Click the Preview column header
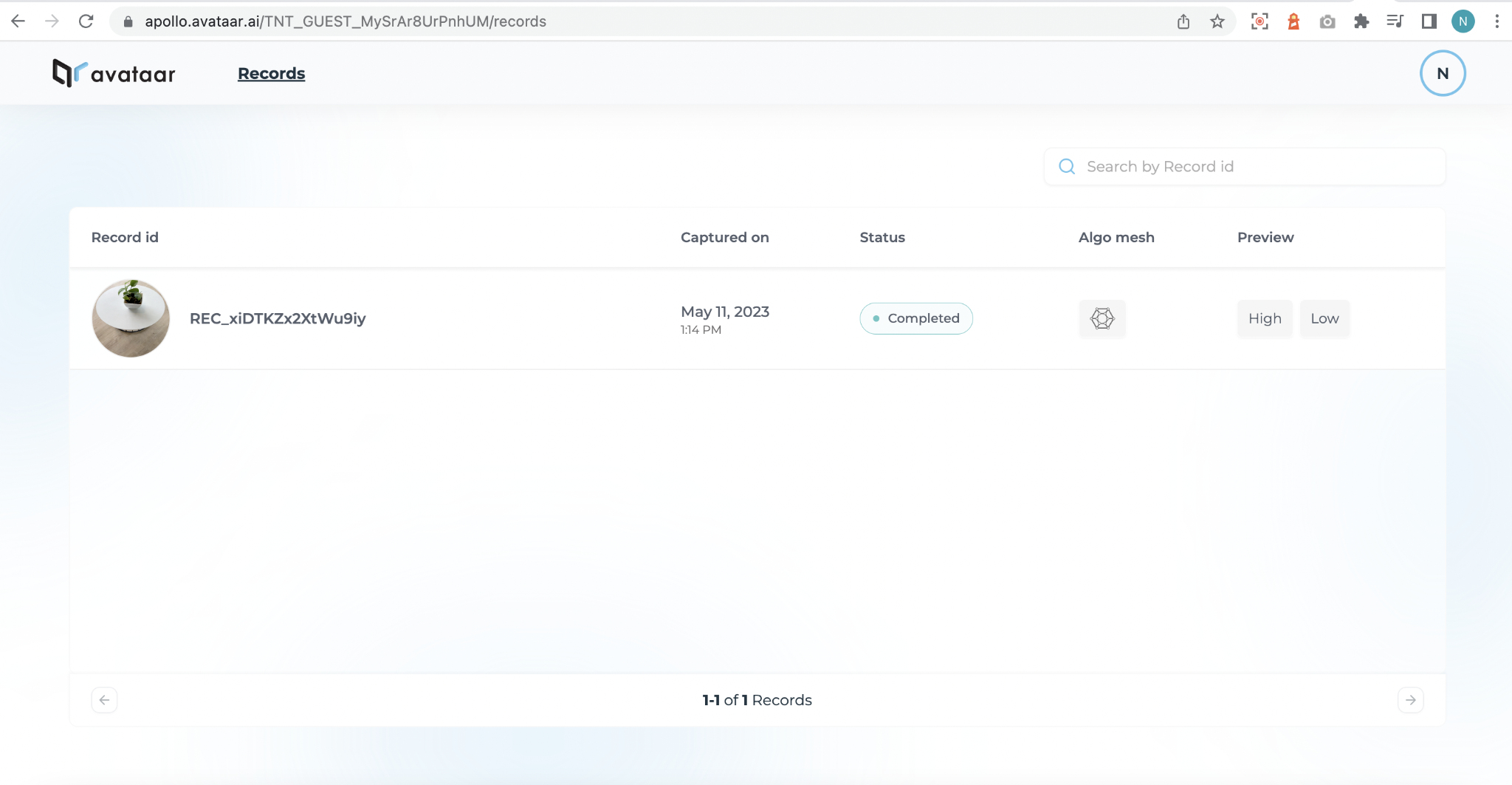The image size is (1512, 785). [1265, 237]
